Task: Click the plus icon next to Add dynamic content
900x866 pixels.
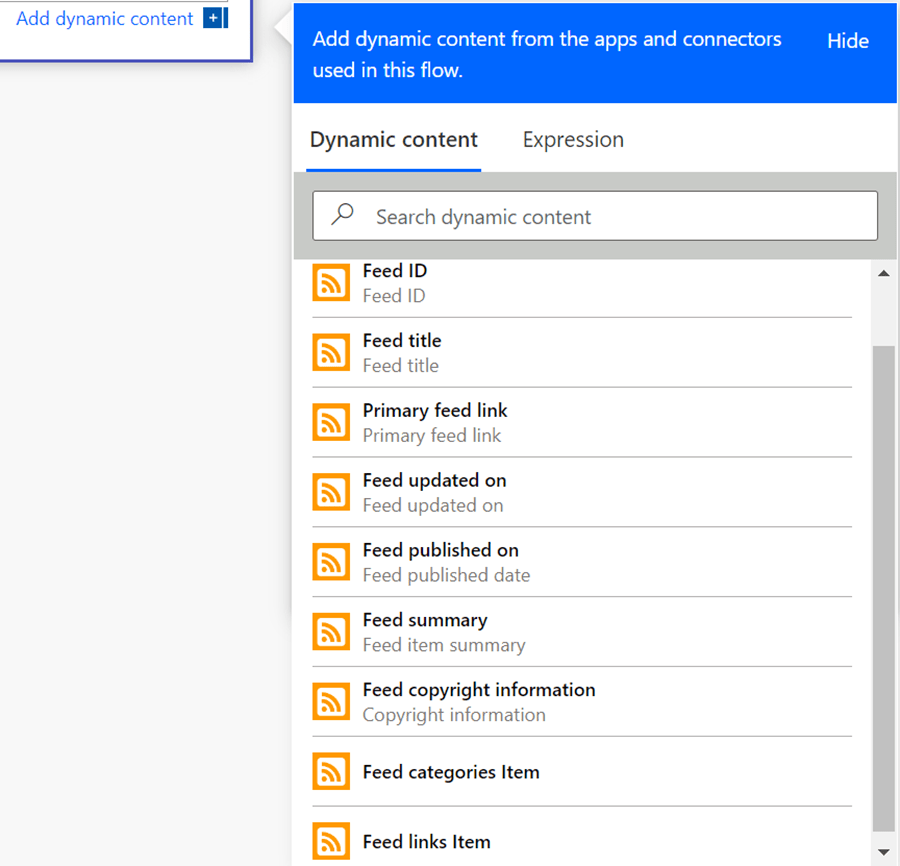Action: pos(212,19)
